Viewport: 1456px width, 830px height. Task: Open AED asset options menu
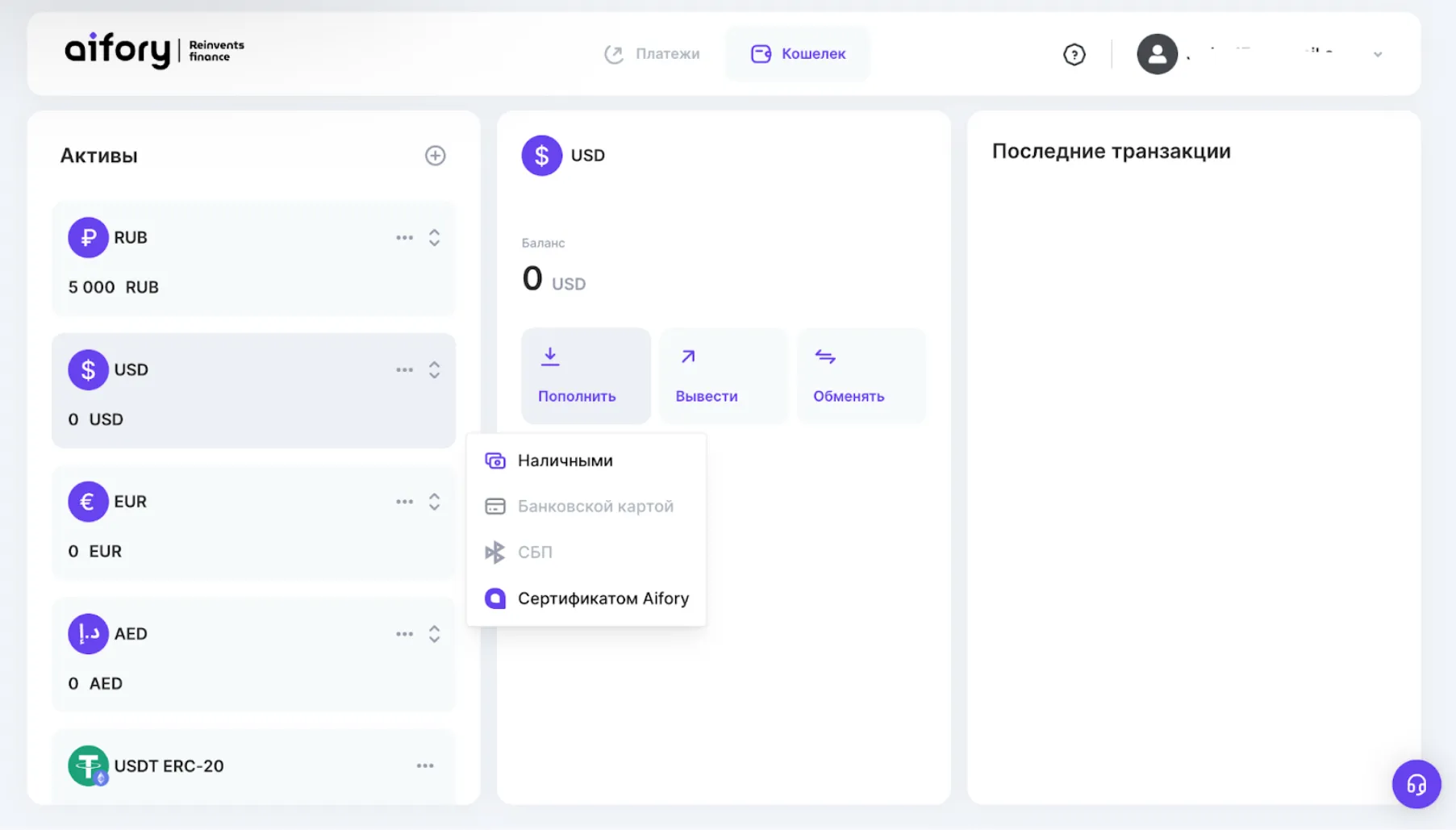click(404, 634)
